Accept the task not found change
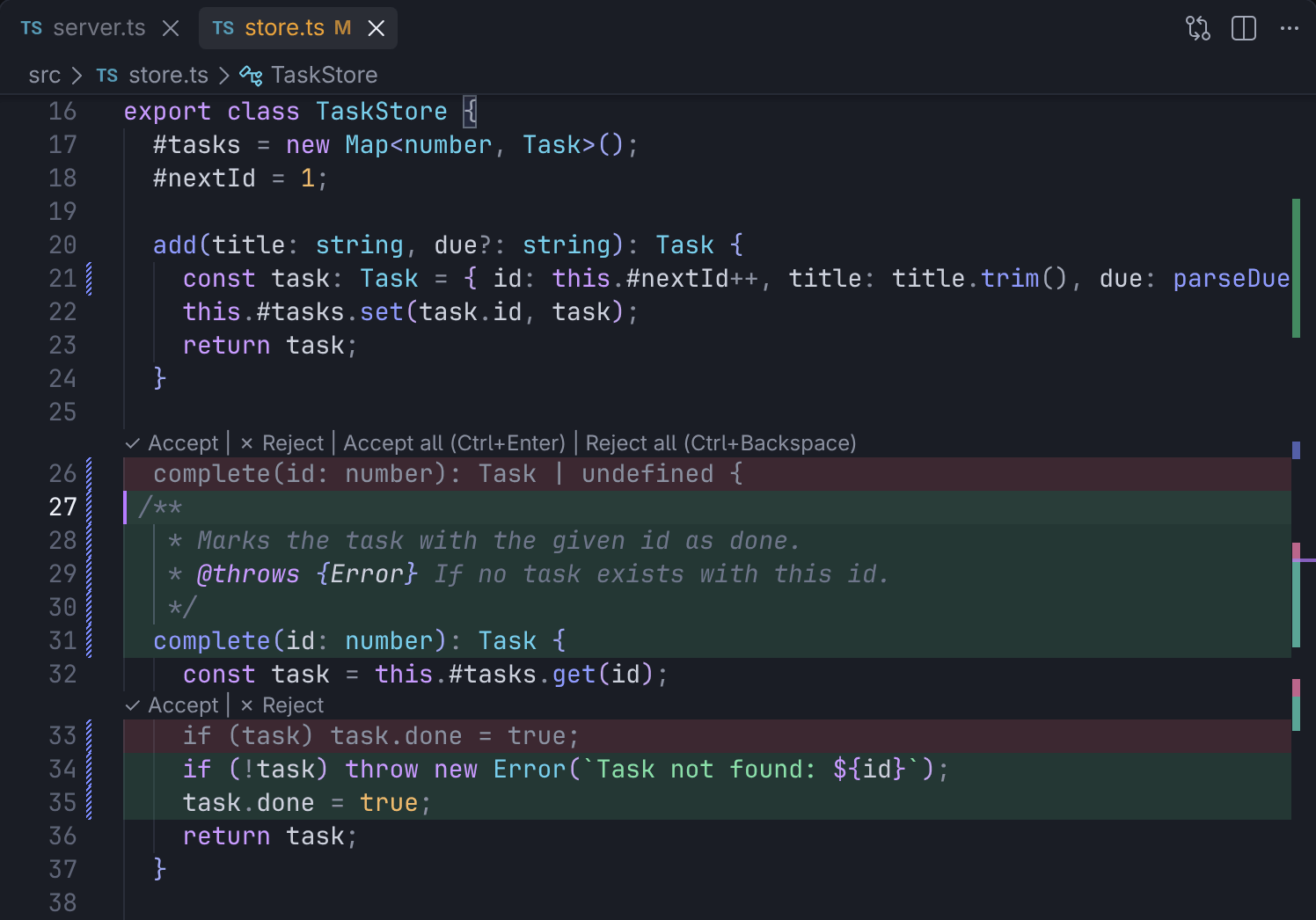Screen dimensions: 1316x920 coord(172,705)
